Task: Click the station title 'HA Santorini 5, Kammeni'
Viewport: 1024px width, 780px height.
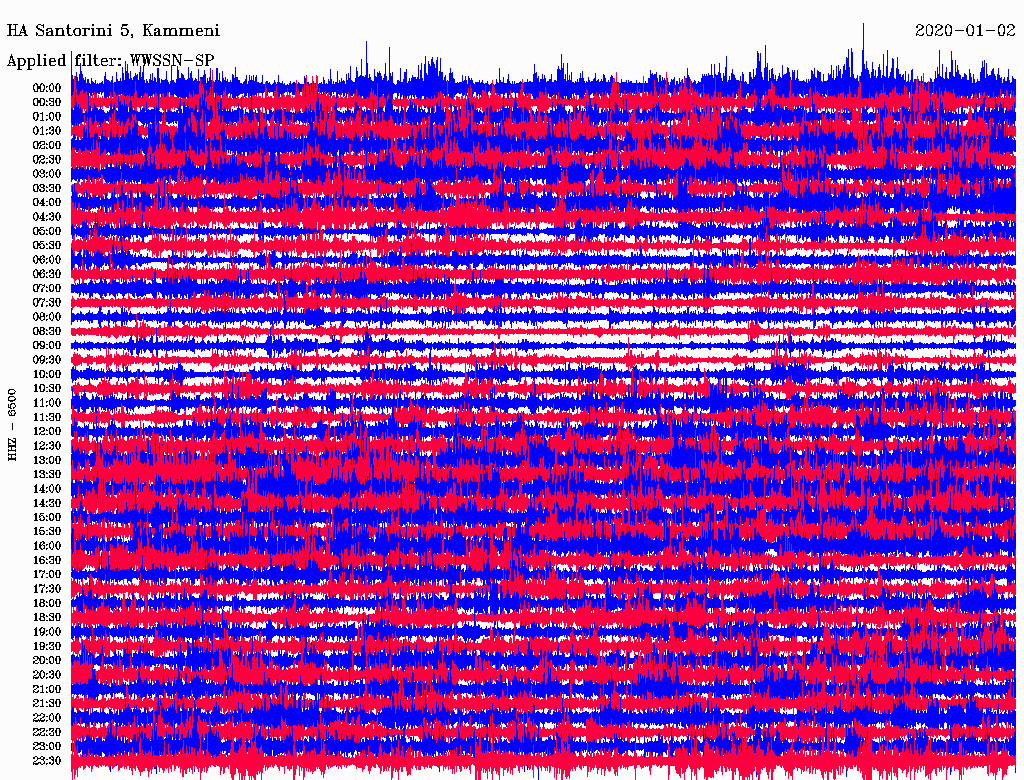Action: [x=113, y=31]
